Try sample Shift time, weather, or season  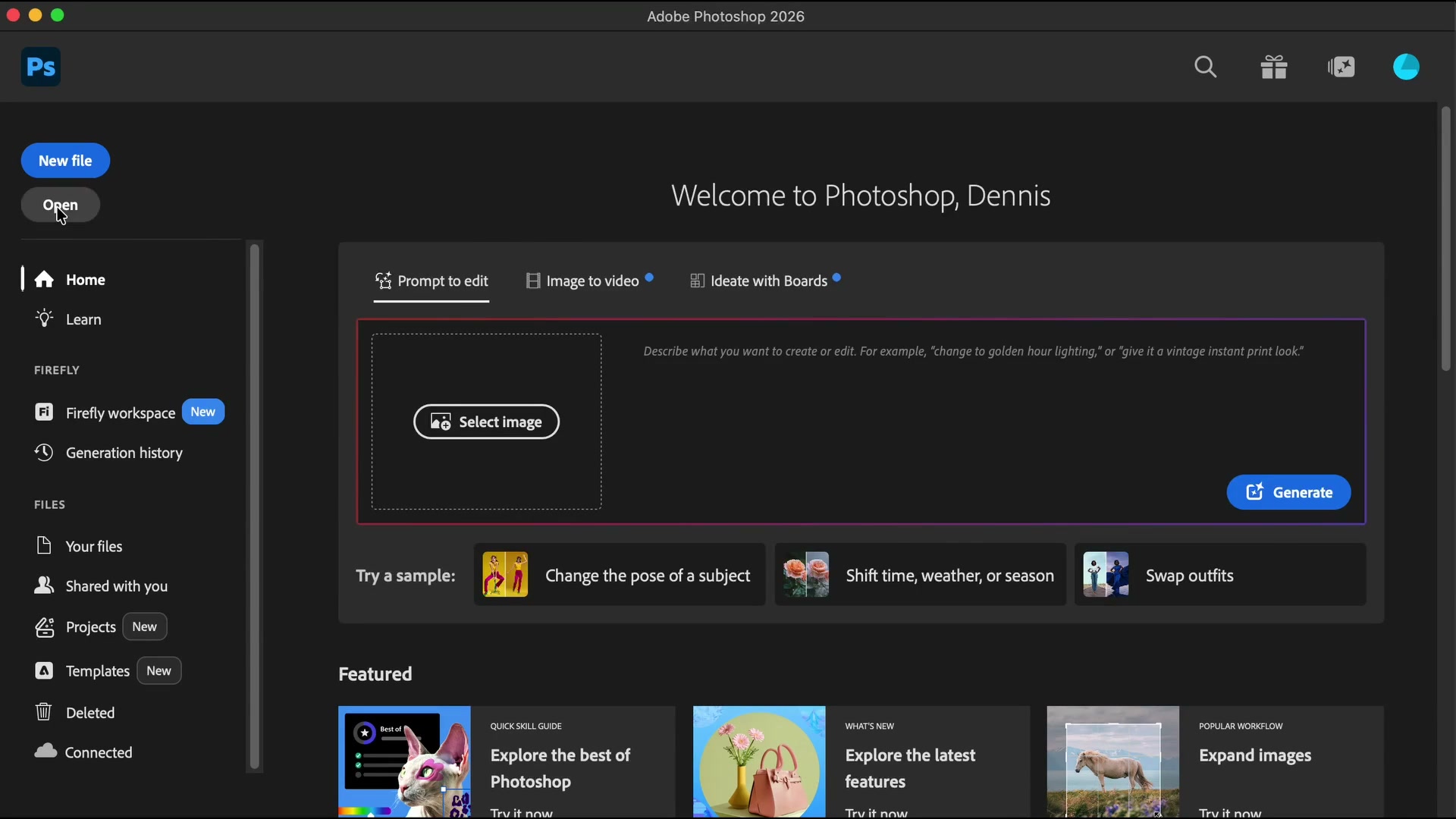pyautogui.click(x=920, y=575)
